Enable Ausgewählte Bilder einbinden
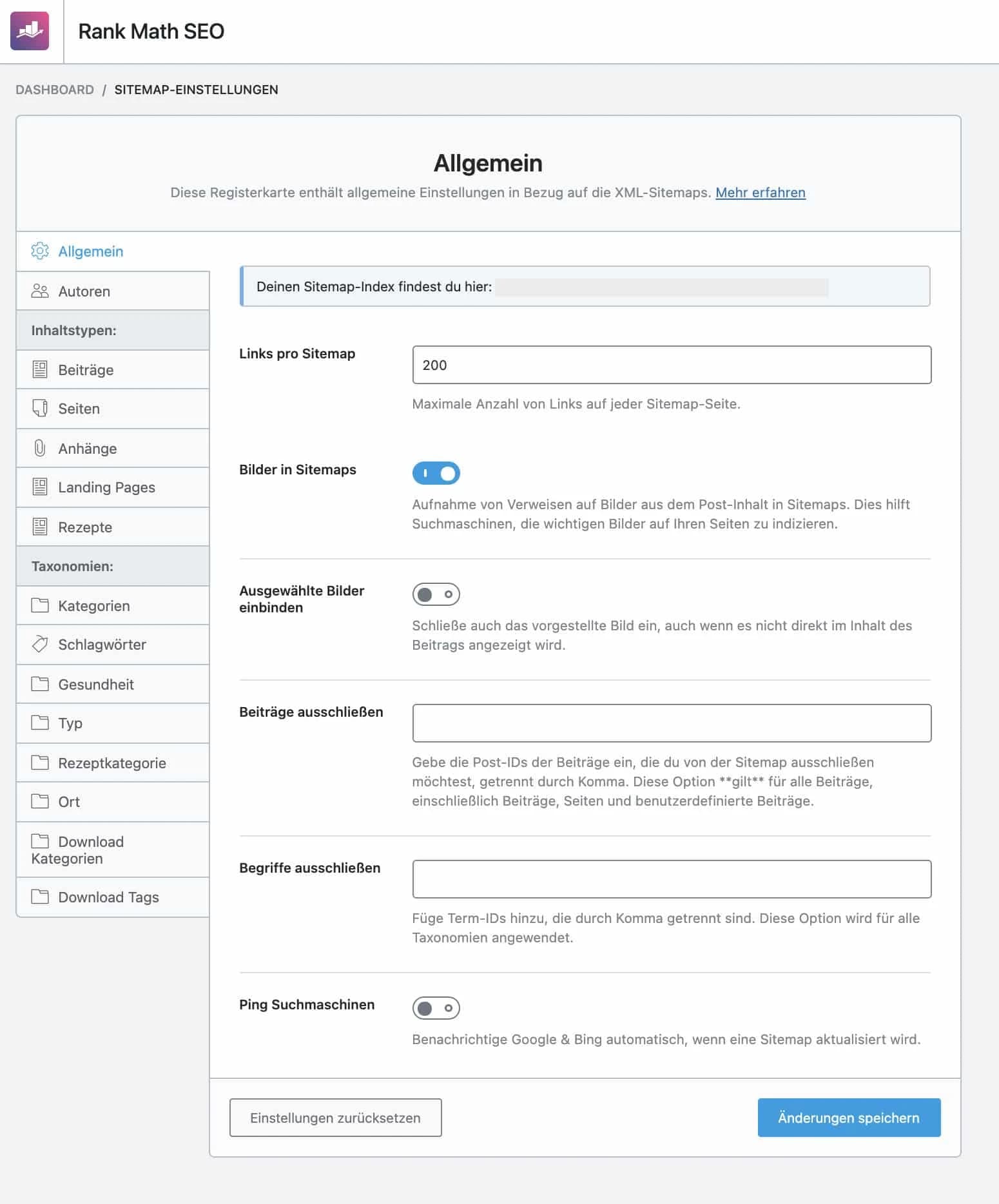999x1204 pixels. point(437,594)
